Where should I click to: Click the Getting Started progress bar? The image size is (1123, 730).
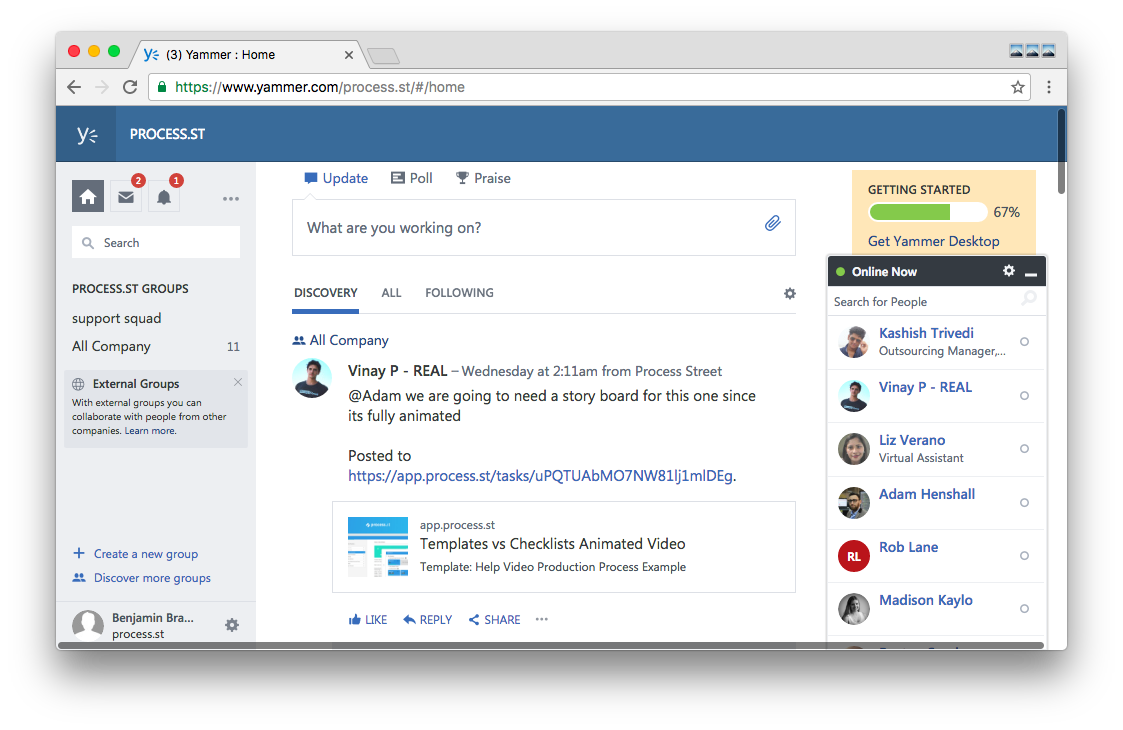pos(927,212)
